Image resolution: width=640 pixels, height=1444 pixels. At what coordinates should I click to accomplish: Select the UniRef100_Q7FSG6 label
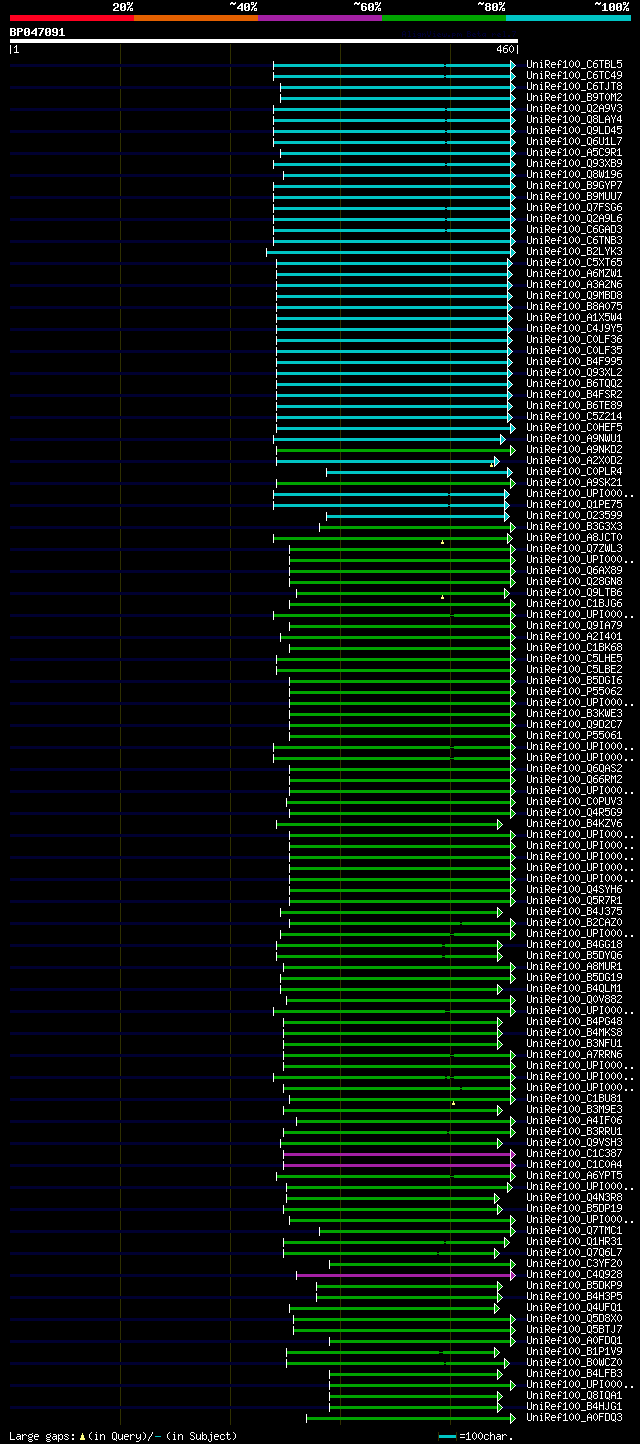[x=574, y=207]
